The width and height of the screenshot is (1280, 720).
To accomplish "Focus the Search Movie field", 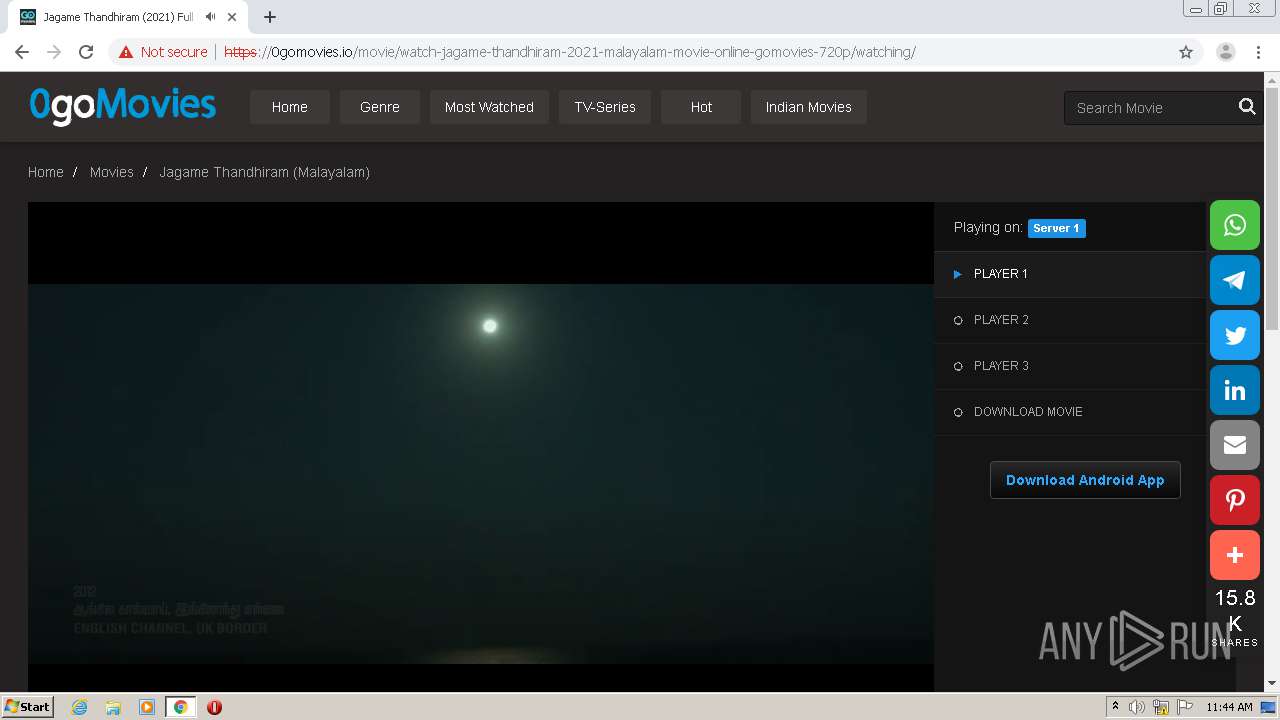I will pos(1150,107).
